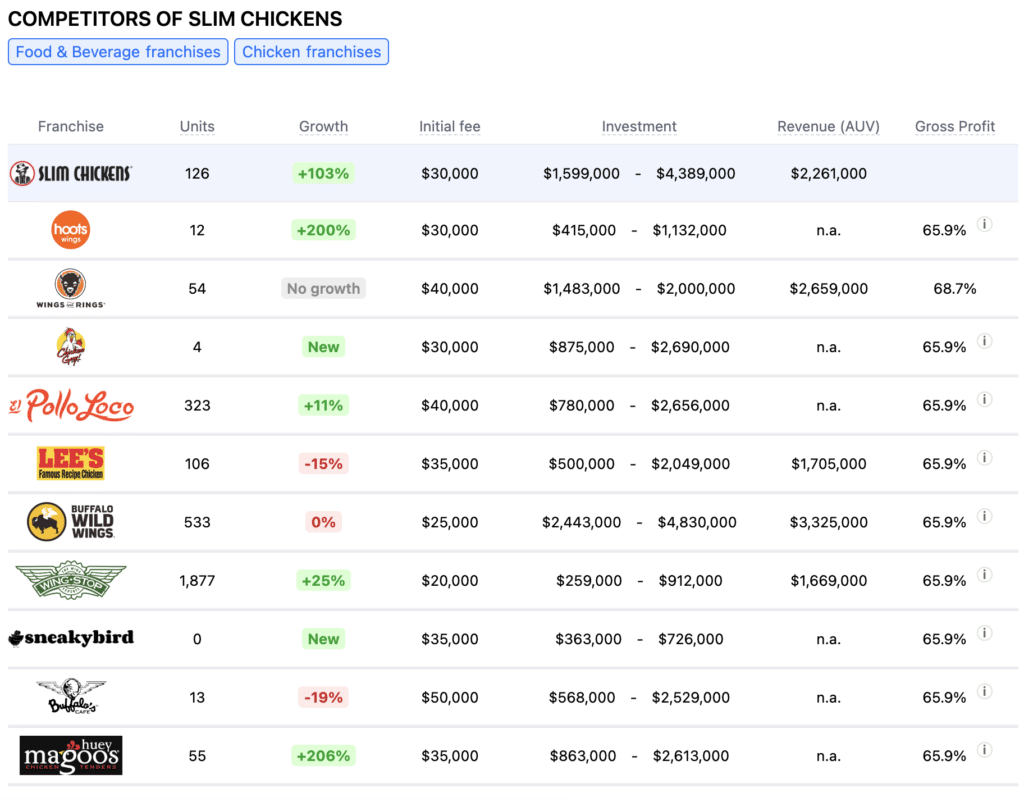Click the $4,389,000 investment value
Viewport: 1024px width, 802px height.
pyautogui.click(x=696, y=174)
